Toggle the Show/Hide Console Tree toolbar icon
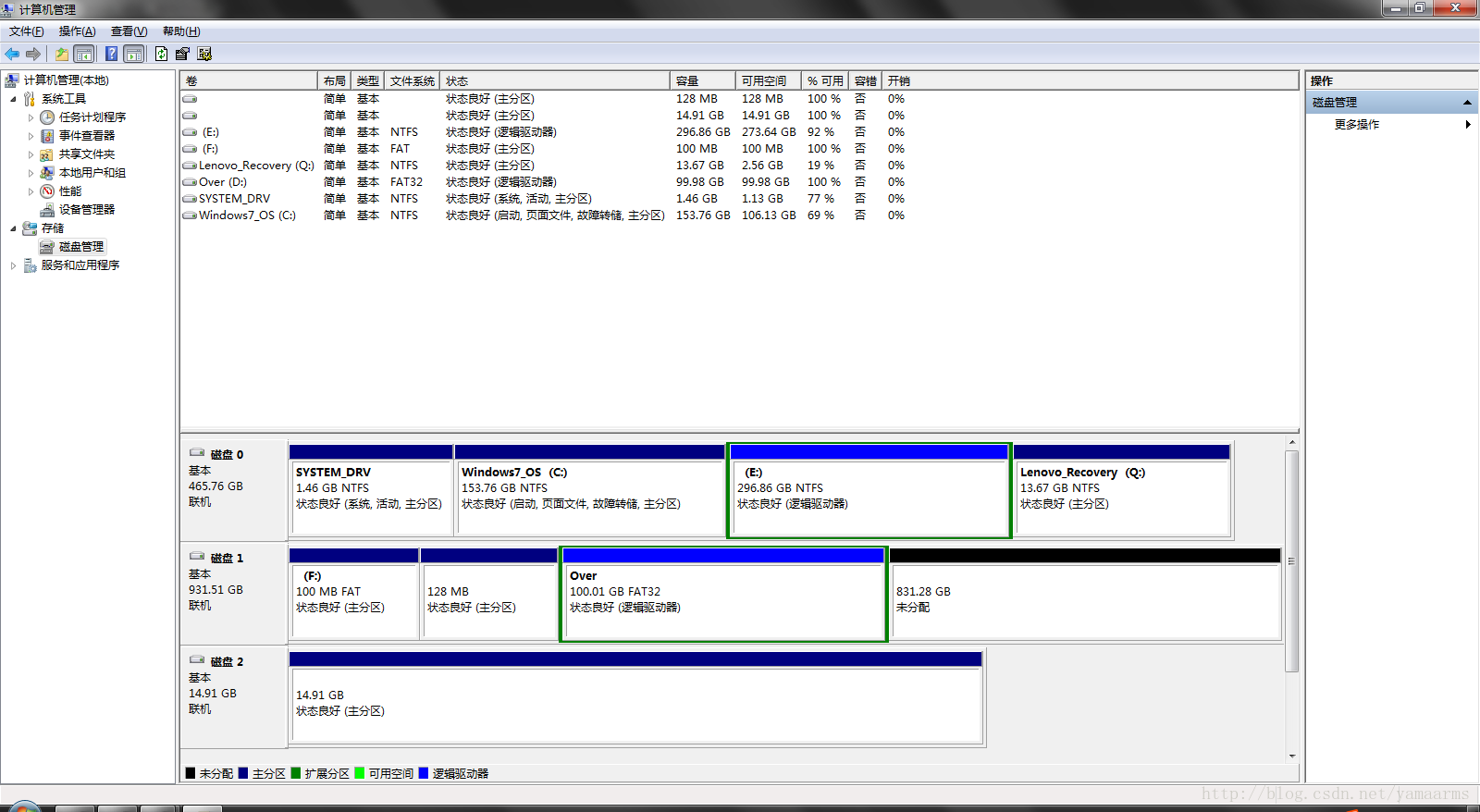Viewport: 1480px width, 812px height. click(83, 54)
